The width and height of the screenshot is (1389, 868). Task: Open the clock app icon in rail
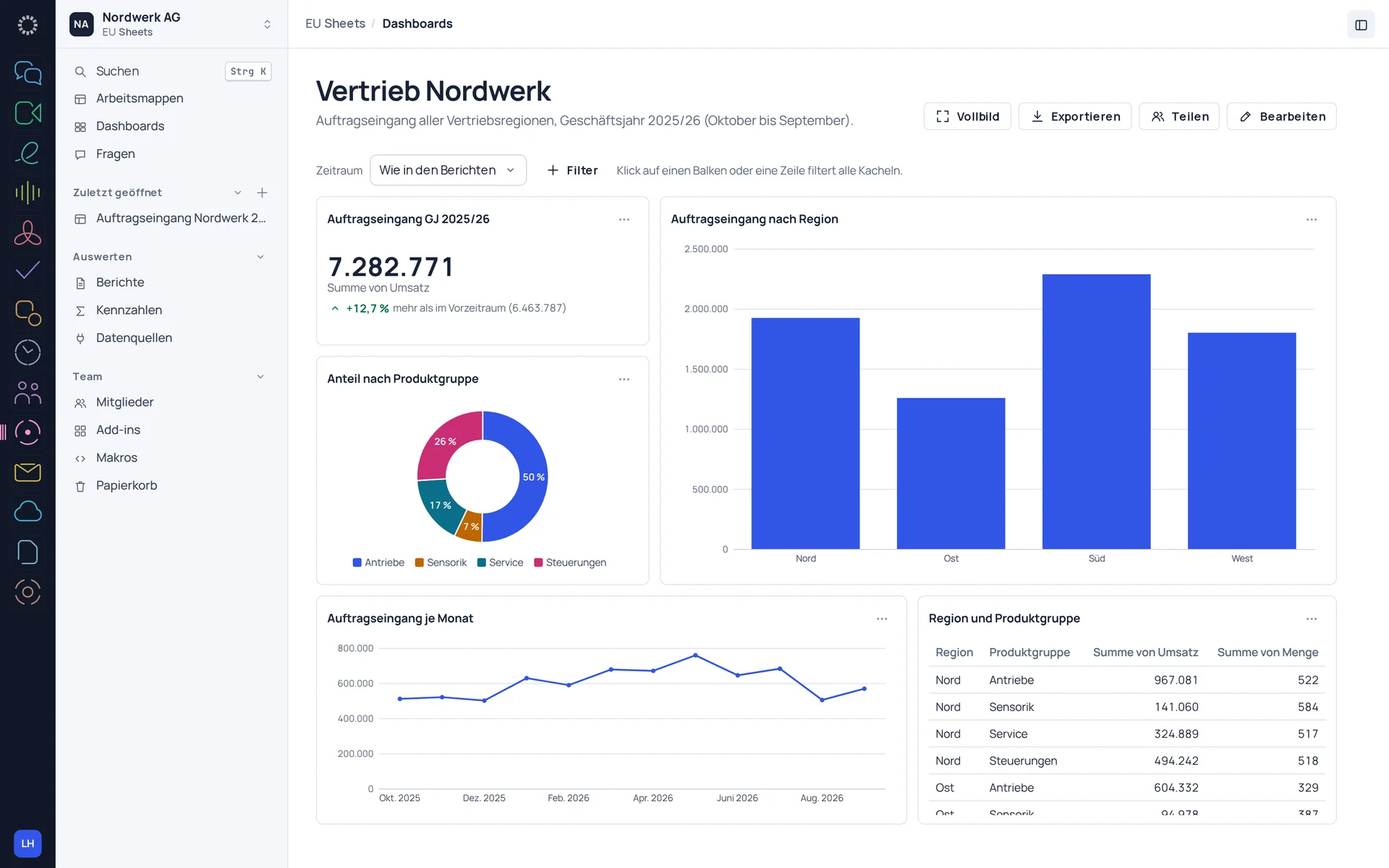[x=27, y=352]
